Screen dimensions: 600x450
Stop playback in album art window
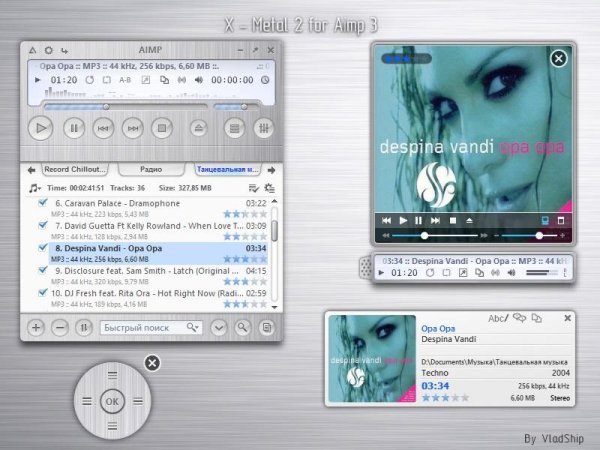[x=453, y=220]
